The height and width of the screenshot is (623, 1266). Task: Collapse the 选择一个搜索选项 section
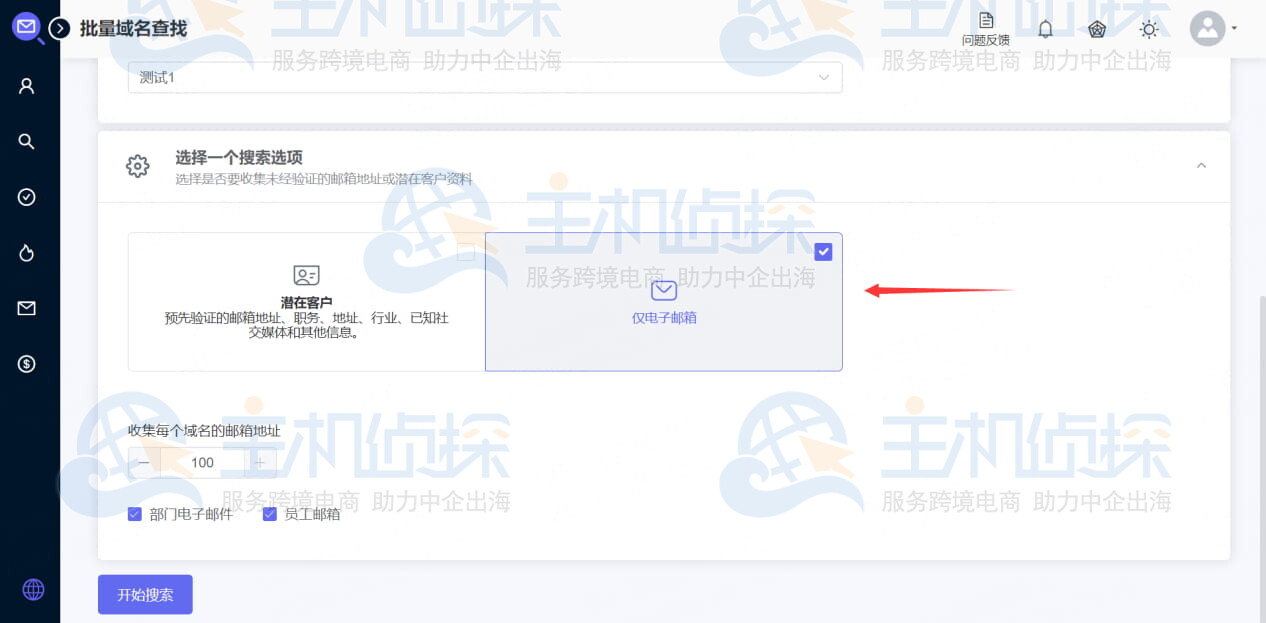(x=1201, y=164)
